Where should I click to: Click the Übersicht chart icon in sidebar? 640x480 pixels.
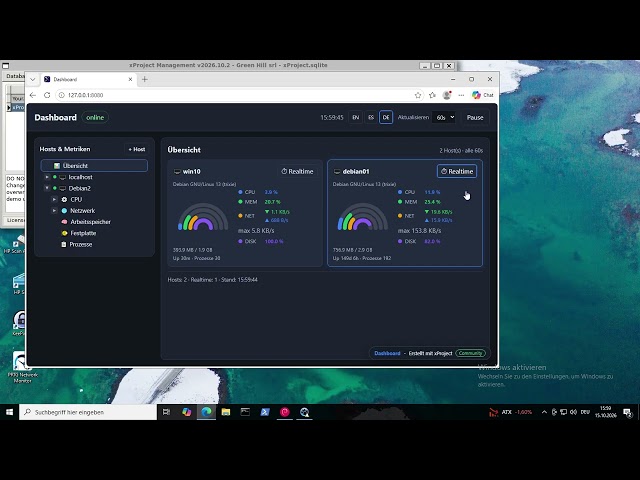click(x=57, y=166)
